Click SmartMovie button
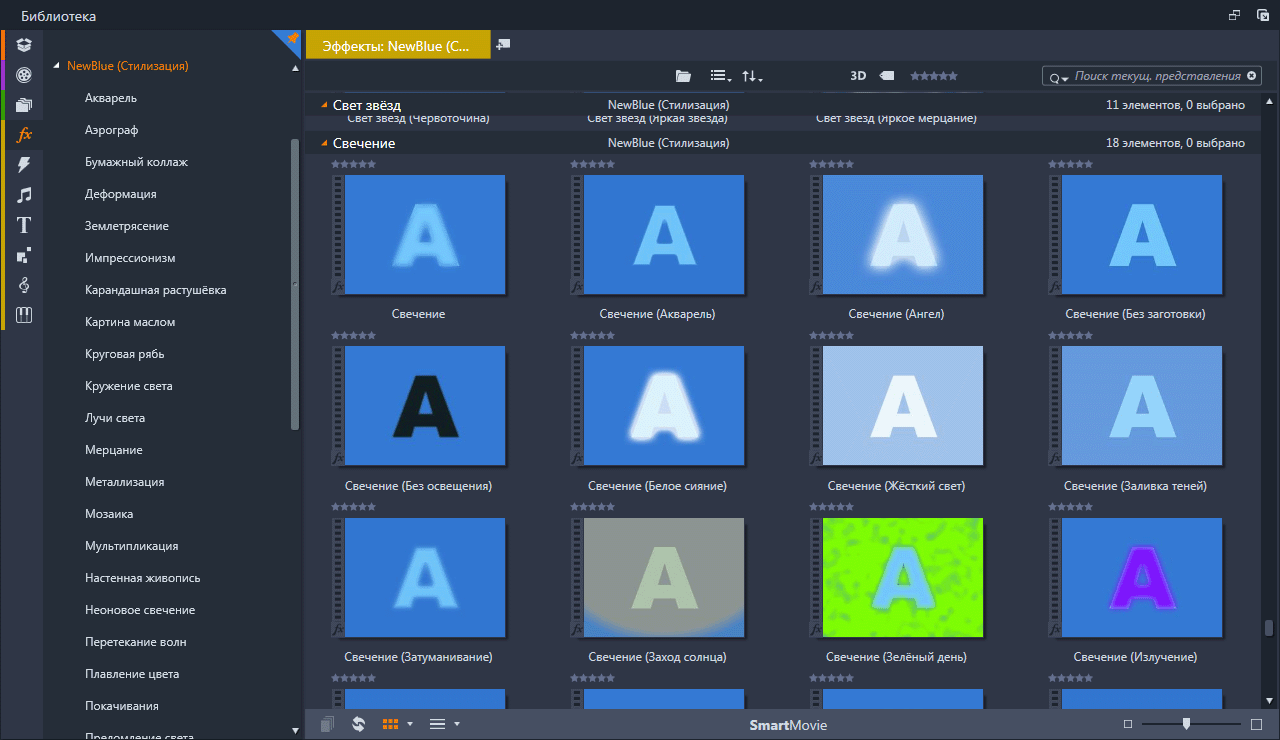Viewport: 1280px width, 740px height. pyautogui.click(x=788, y=725)
